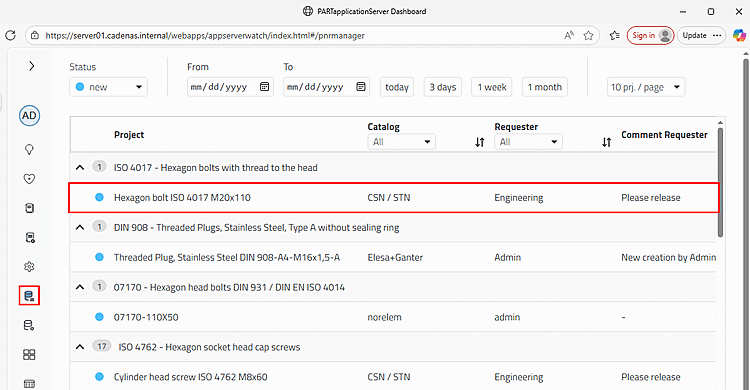
Task: Open the log document icon below the heart icon
Action: pyautogui.click(x=29, y=208)
